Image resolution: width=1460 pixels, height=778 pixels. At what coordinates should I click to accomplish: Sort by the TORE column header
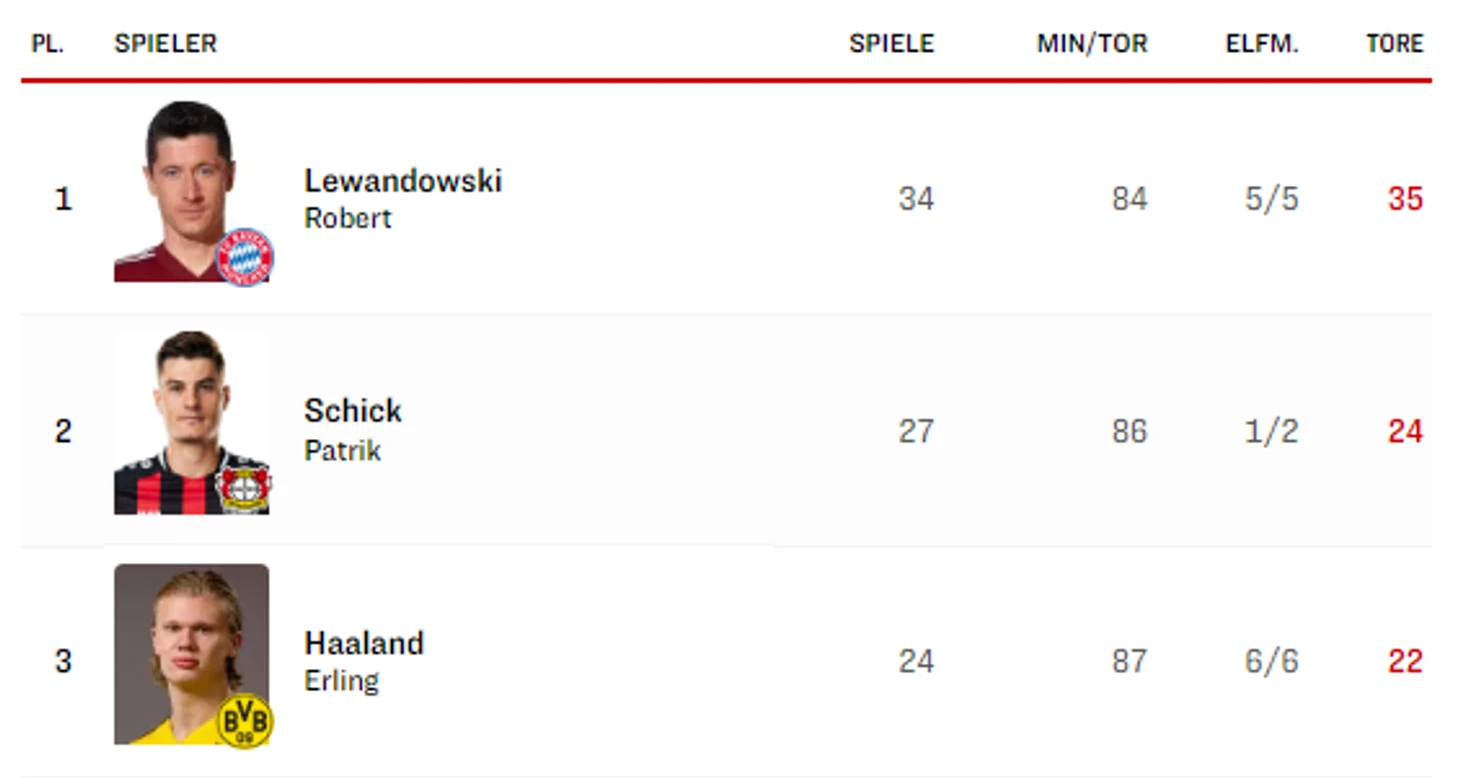(x=1395, y=44)
